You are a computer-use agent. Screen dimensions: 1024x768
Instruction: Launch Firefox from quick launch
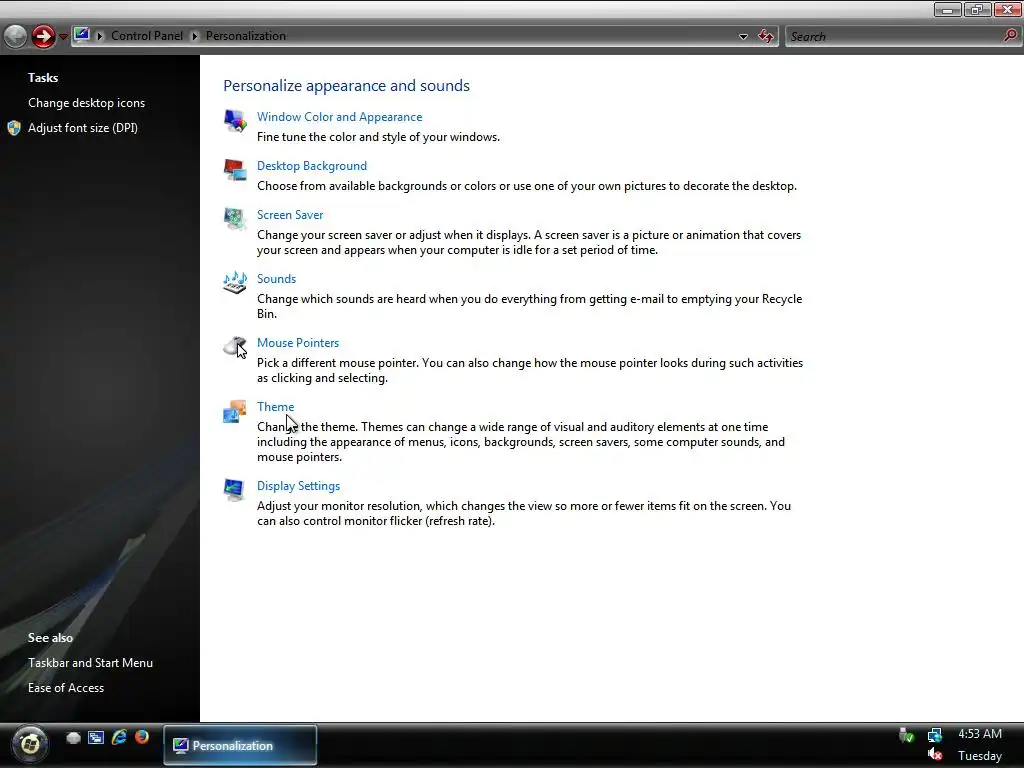coord(142,737)
